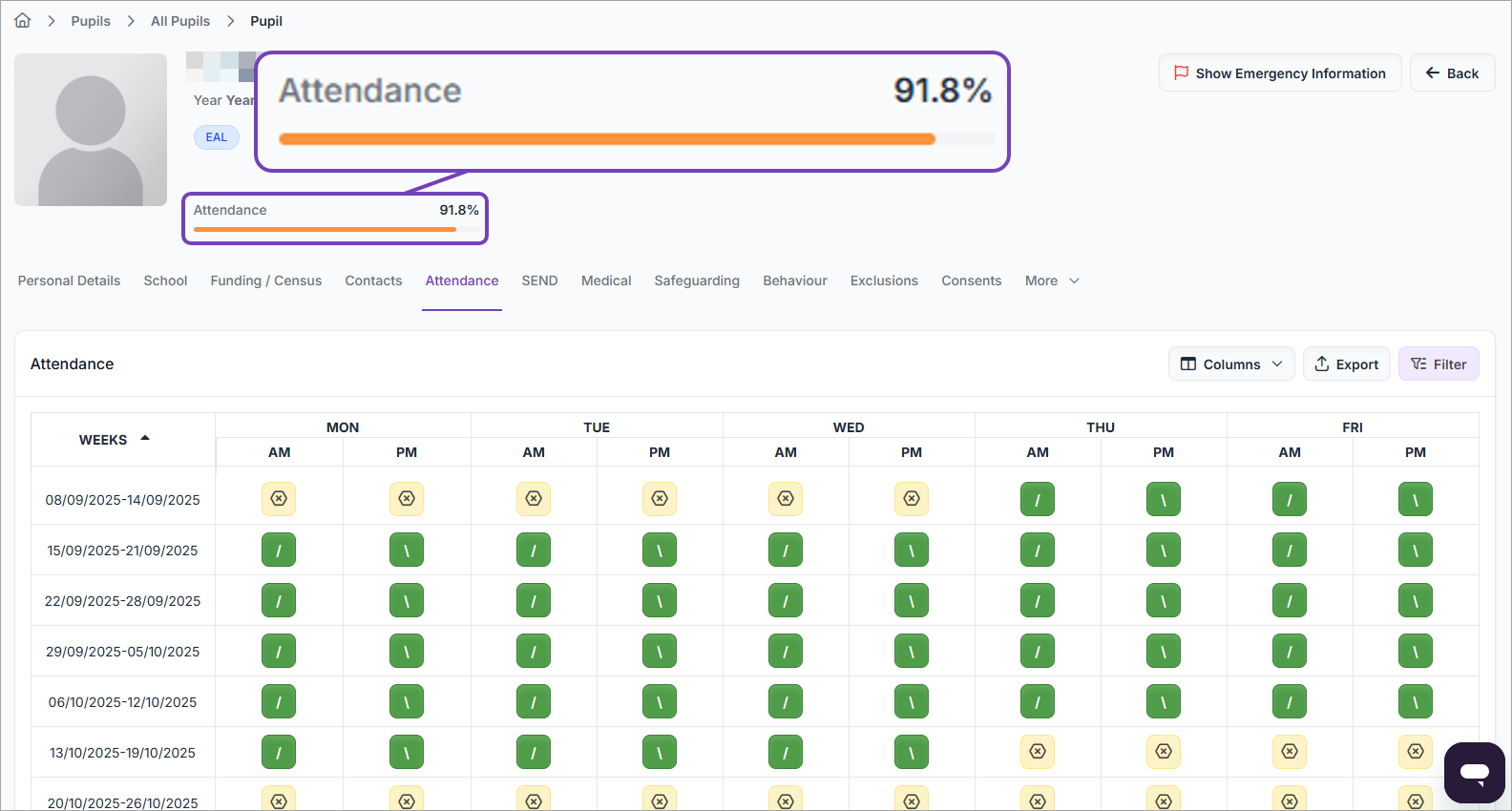Click the Friday PM present mark for 15/09/2025 week

coord(1415,550)
